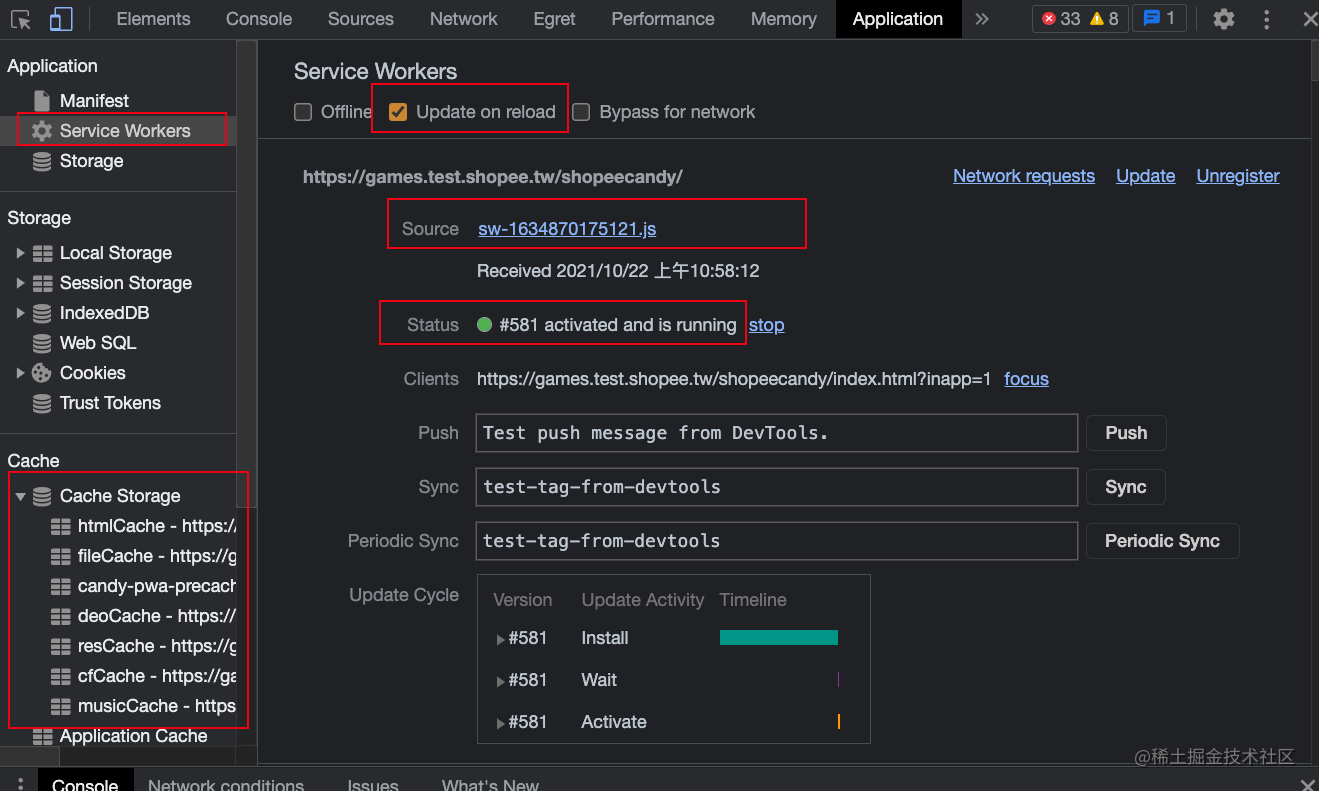
Task: Click the Periodic Sync input field
Action: [x=777, y=541]
